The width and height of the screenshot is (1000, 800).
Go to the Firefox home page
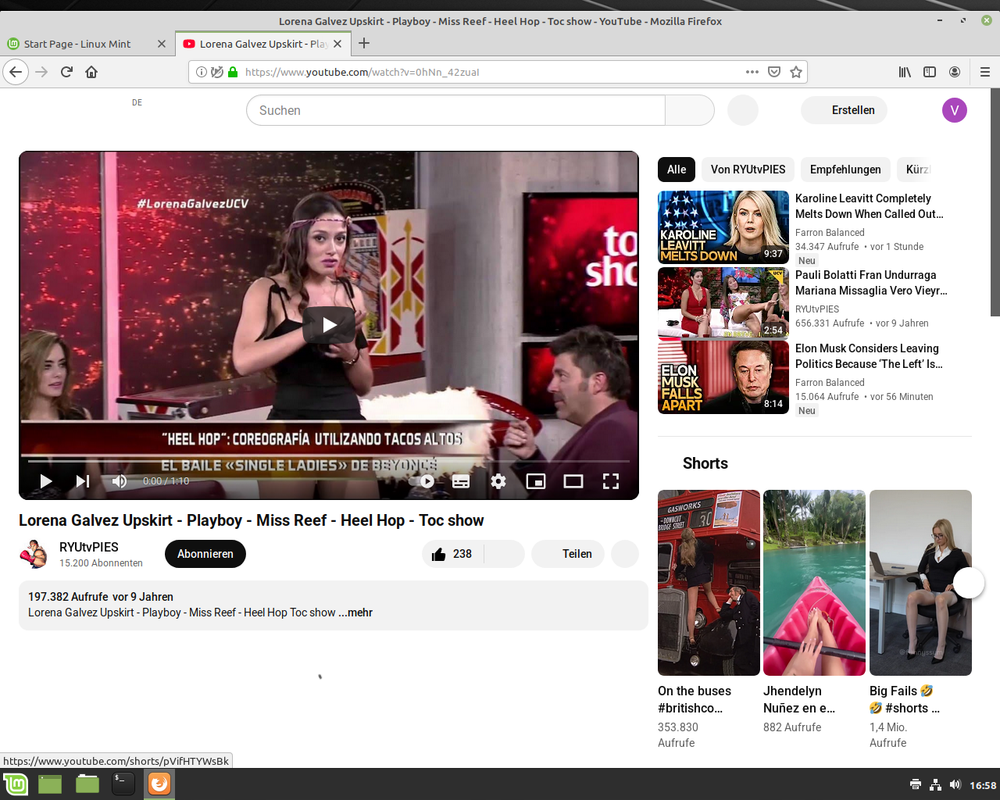91,72
